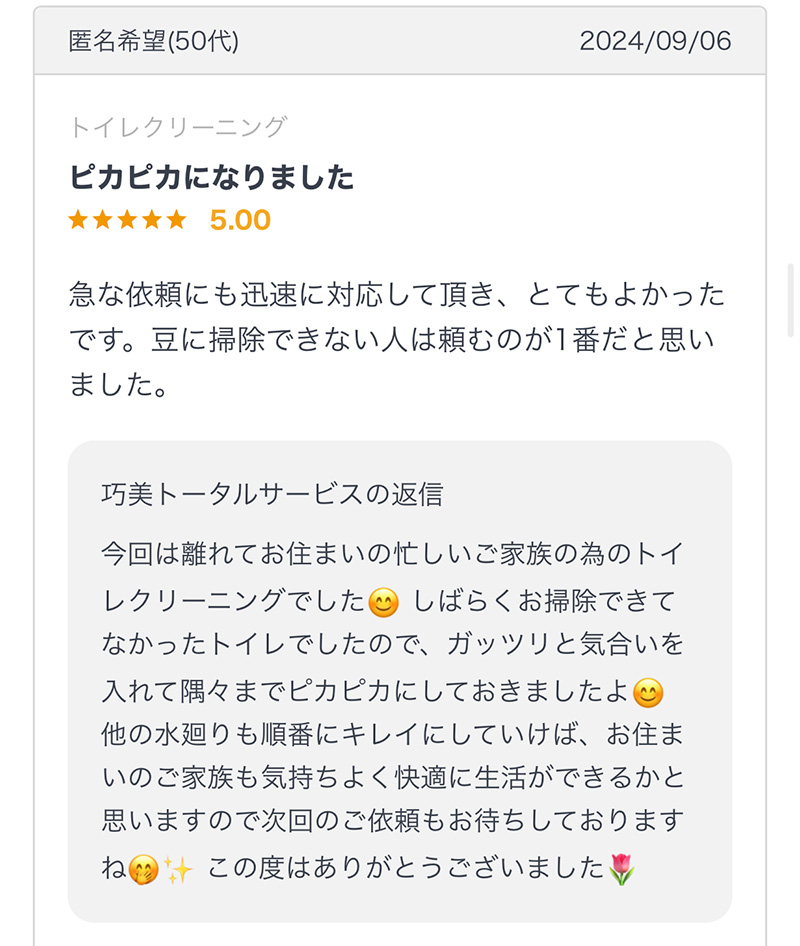Image resolution: width=800 pixels, height=946 pixels.
Task: Click the hand-over-mouth emoji after ね
Action: (x=144, y=870)
